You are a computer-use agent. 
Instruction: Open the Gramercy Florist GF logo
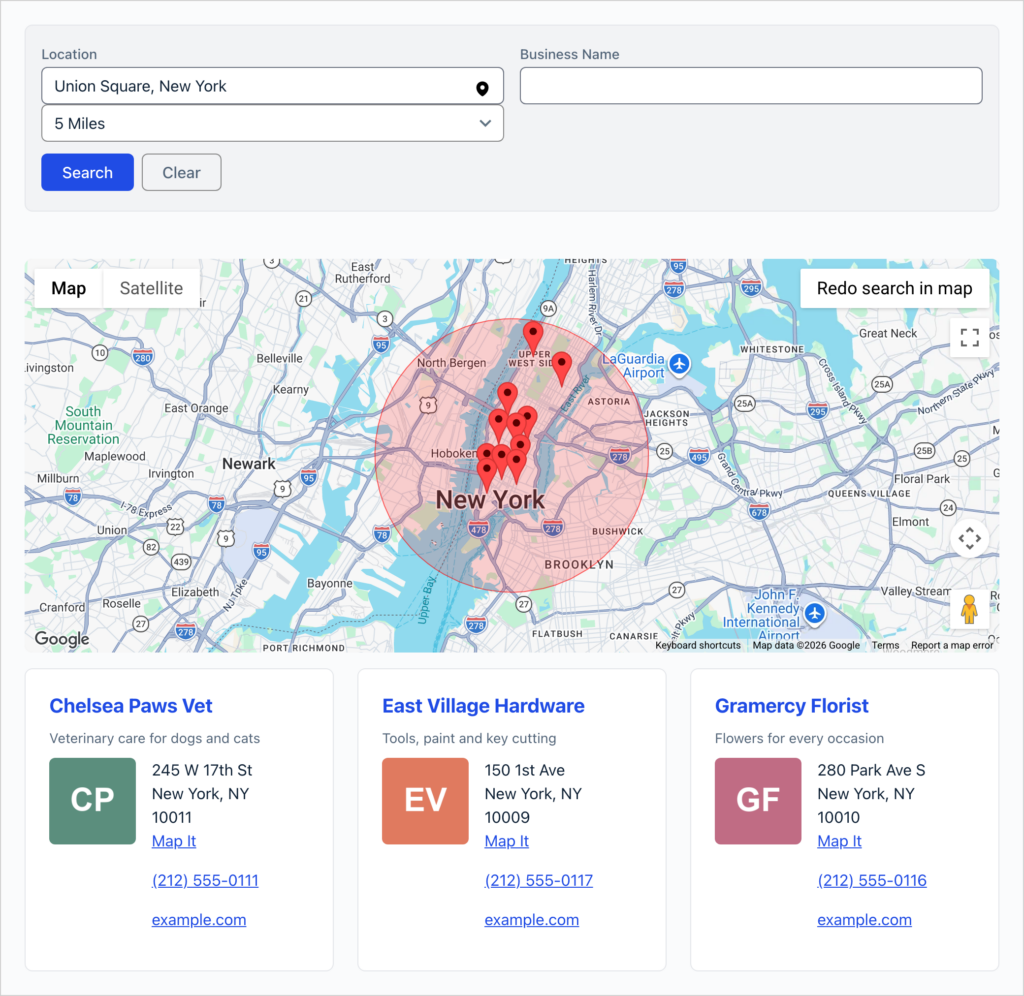pos(758,801)
